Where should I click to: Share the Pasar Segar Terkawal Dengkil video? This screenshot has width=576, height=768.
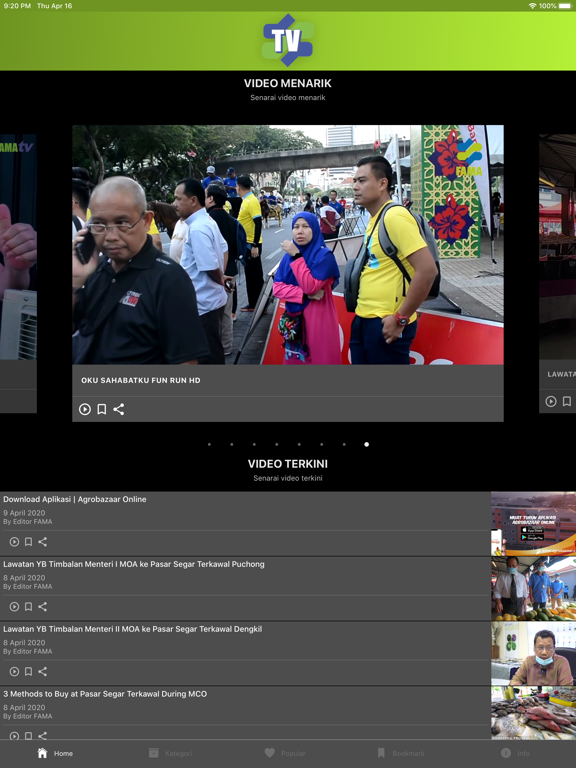(x=43, y=672)
